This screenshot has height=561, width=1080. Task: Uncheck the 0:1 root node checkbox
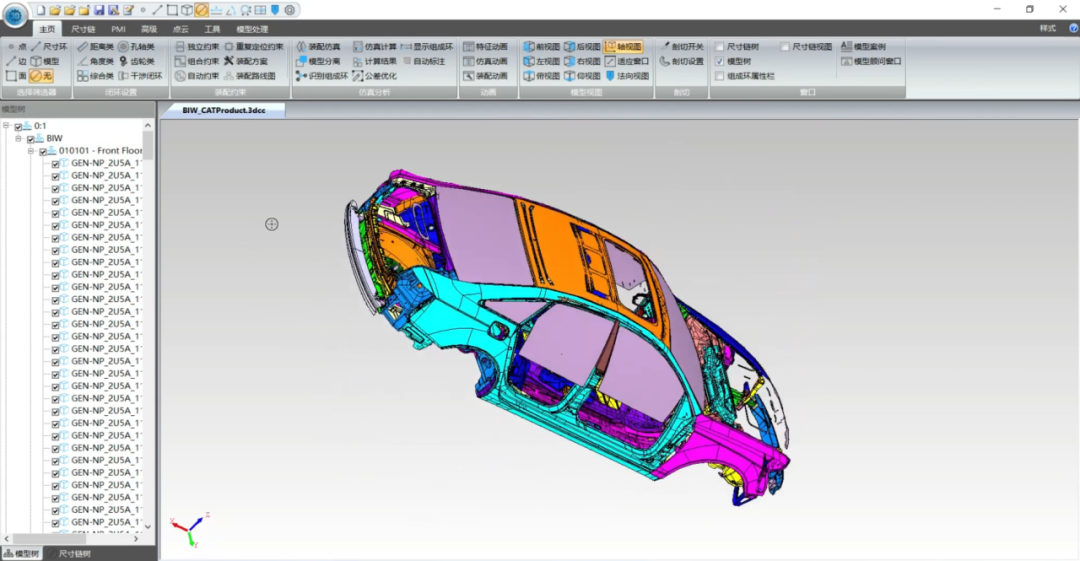19,127
